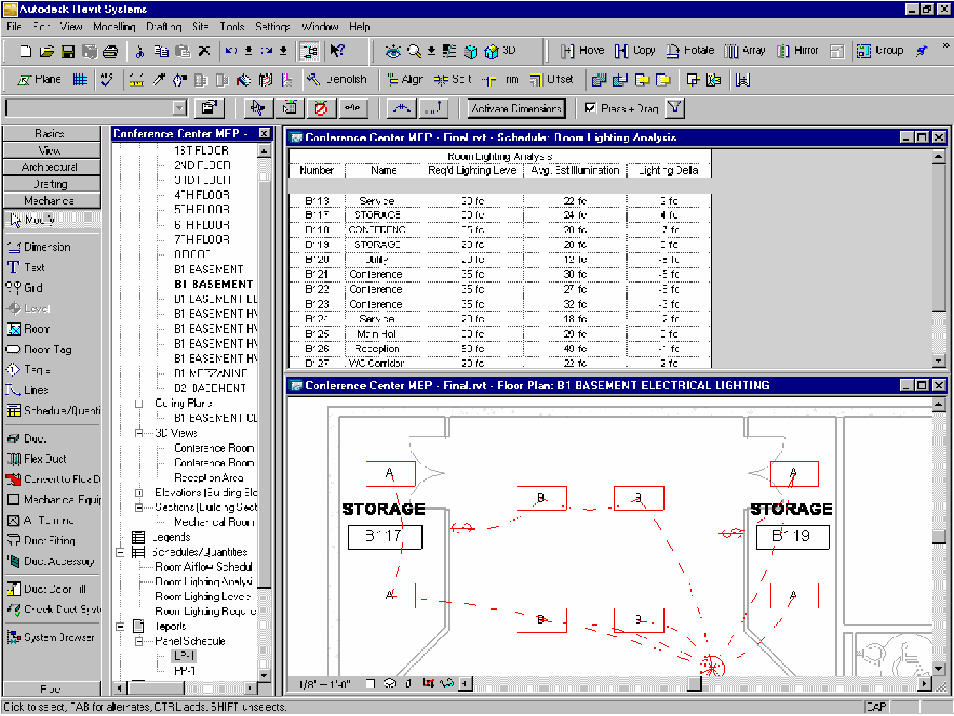954x716 pixels.
Task: Select the Mirror tool
Action: [x=798, y=50]
